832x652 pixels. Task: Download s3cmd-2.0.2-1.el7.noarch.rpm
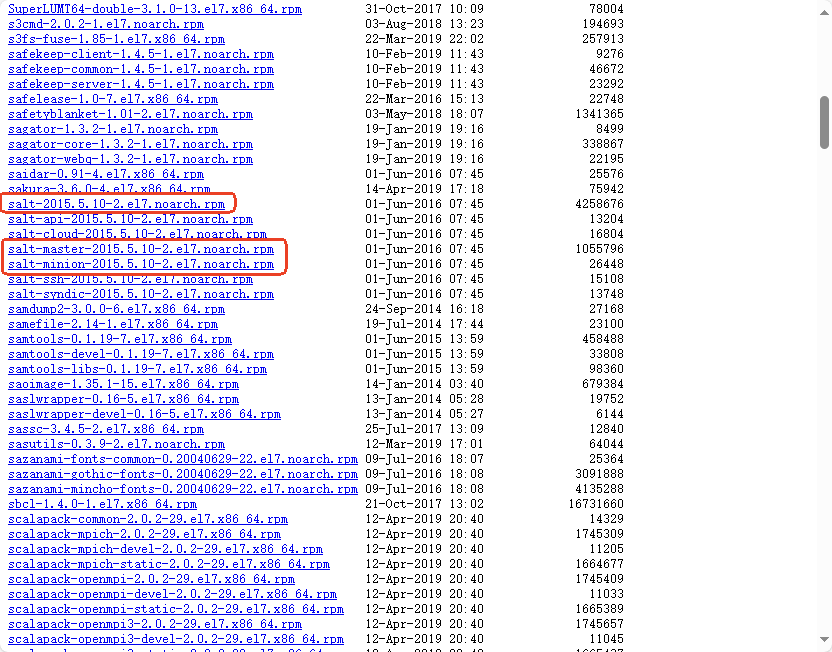pos(106,24)
